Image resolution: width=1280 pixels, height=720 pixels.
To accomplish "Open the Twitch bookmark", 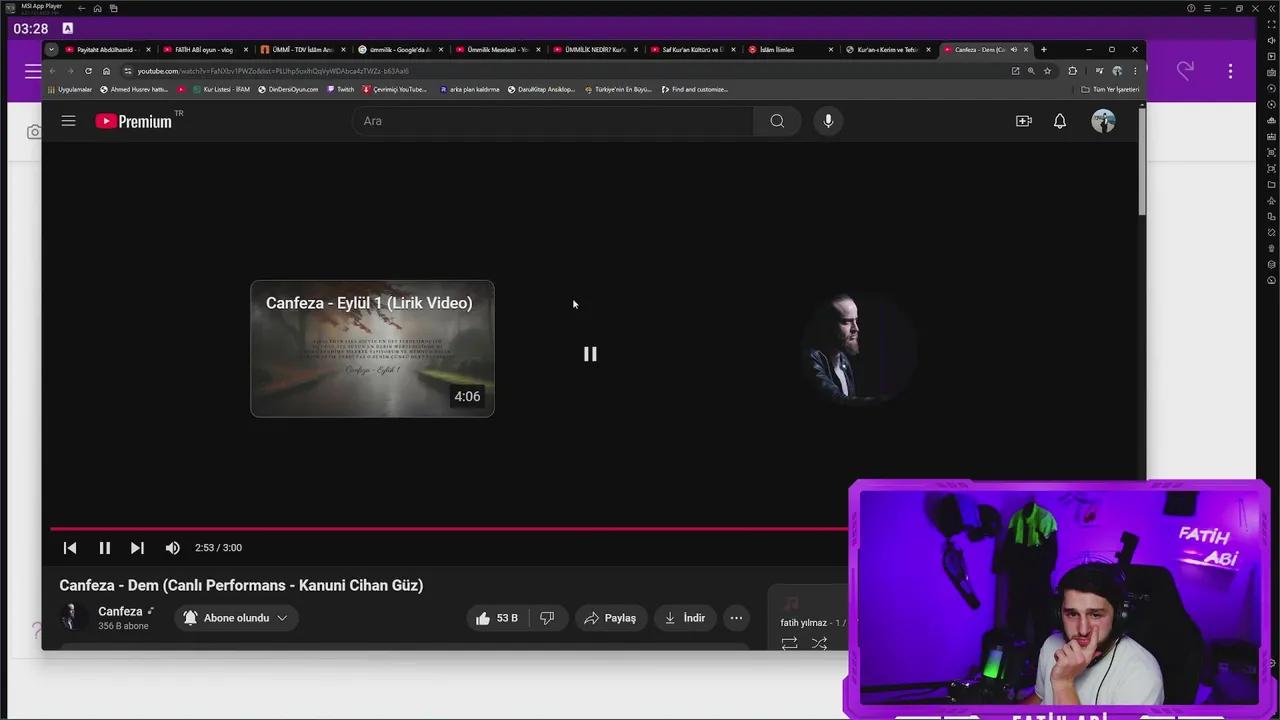I will (341, 89).
